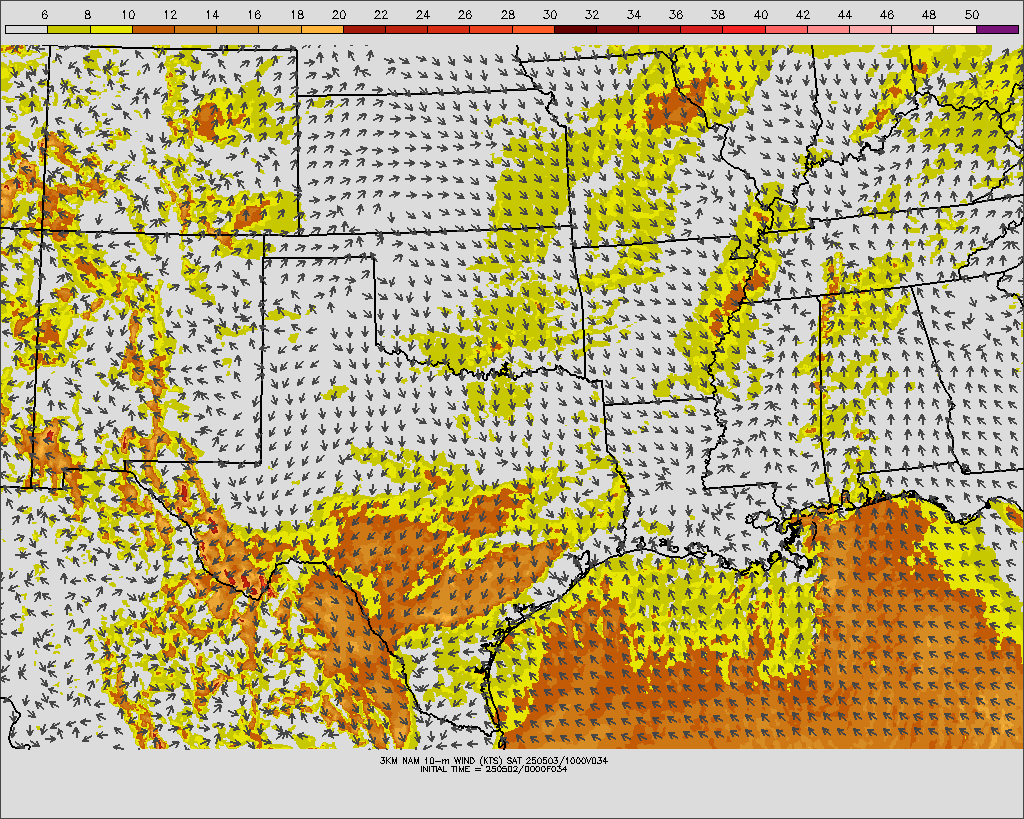
Task: Select the bright red 38–40 knots swatch
Action: click(x=744, y=29)
